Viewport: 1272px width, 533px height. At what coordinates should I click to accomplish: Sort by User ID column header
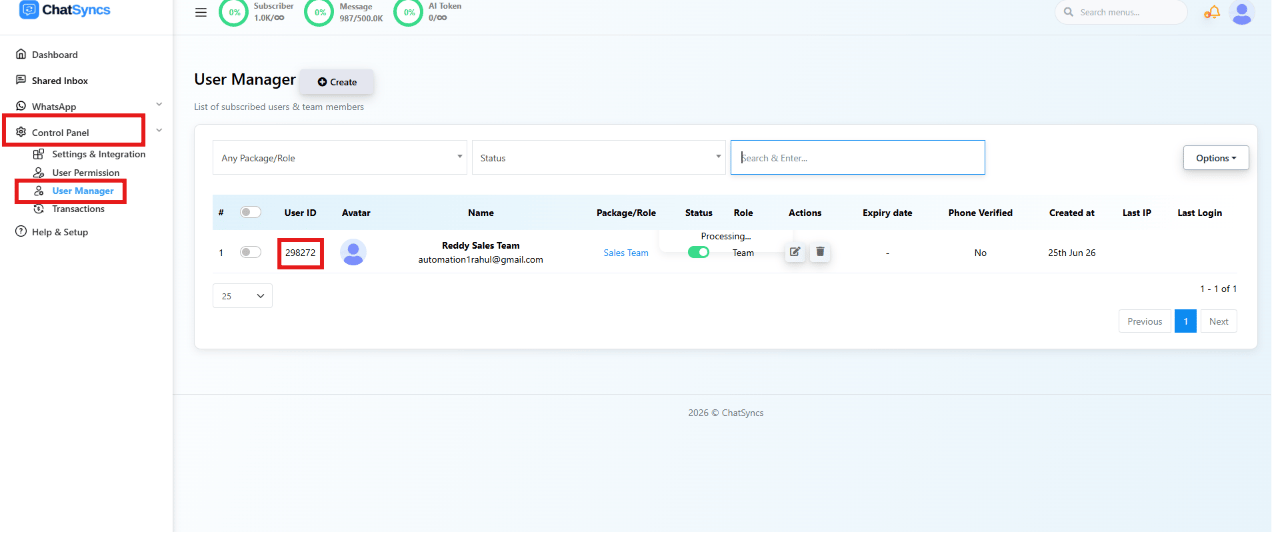[x=301, y=213]
